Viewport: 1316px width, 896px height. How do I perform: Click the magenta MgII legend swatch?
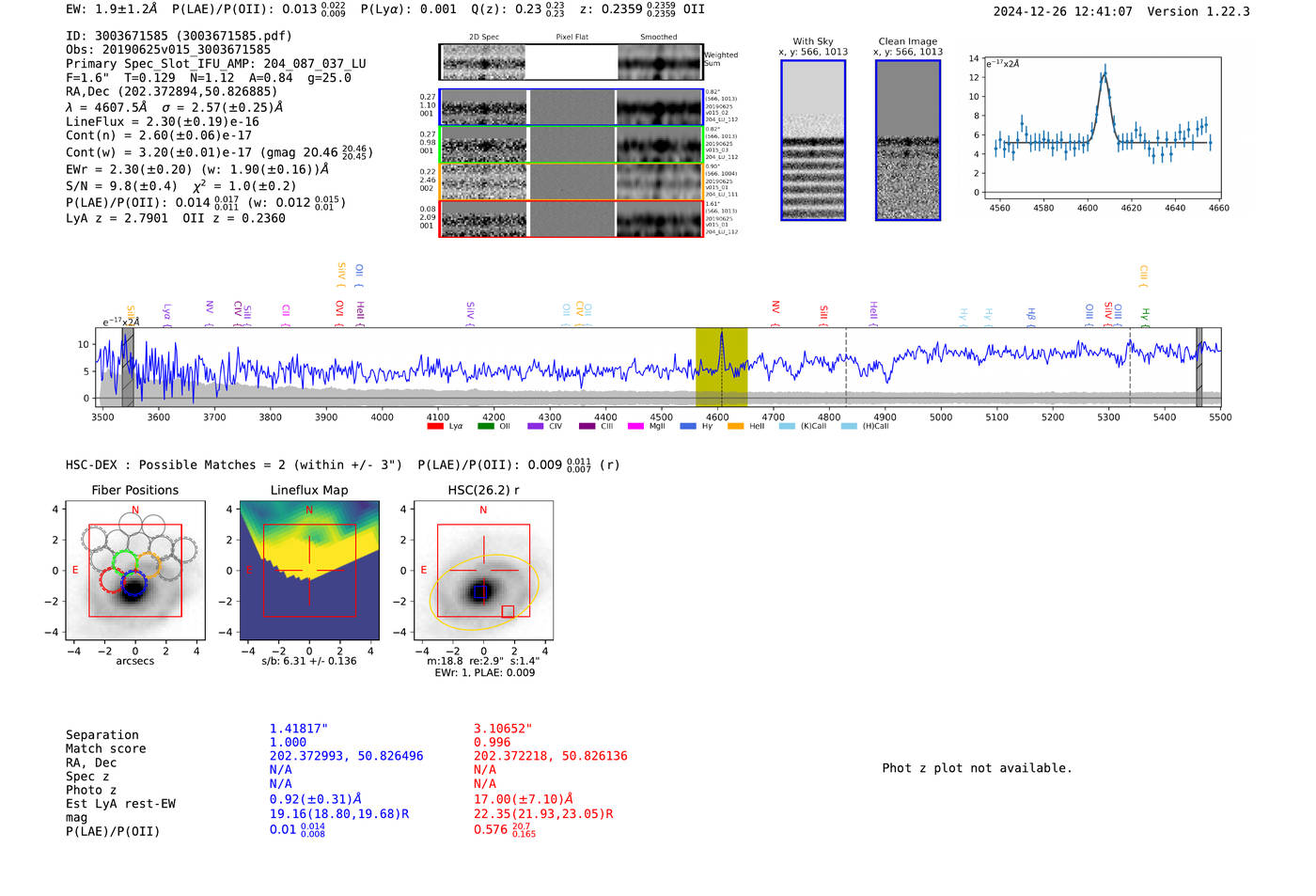[x=636, y=426]
